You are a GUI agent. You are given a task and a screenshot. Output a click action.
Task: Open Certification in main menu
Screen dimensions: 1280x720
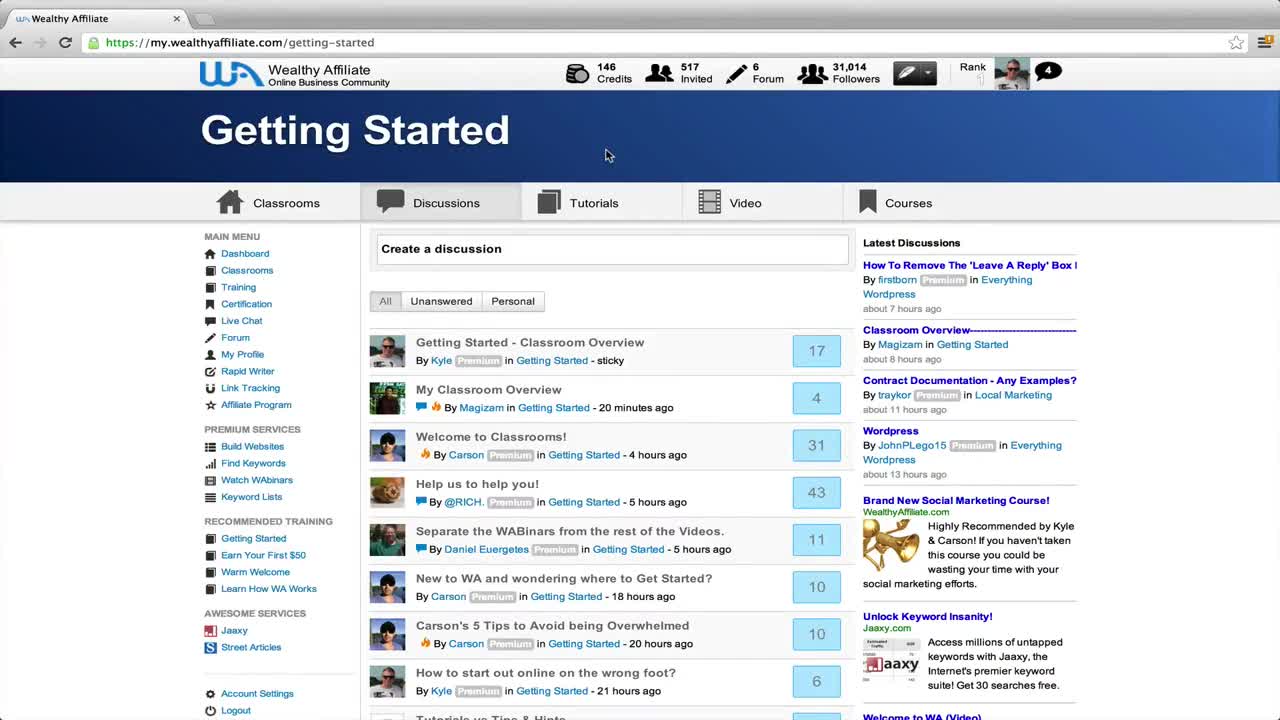(x=246, y=304)
